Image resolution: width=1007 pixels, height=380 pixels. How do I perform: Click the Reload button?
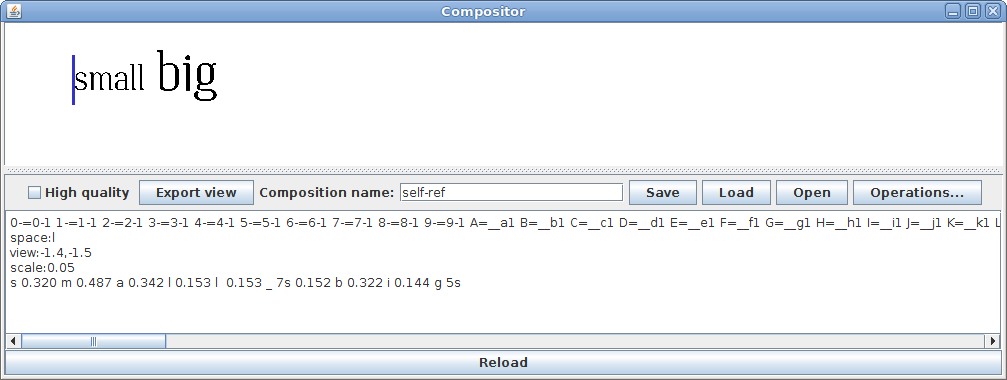pyautogui.click(x=504, y=363)
